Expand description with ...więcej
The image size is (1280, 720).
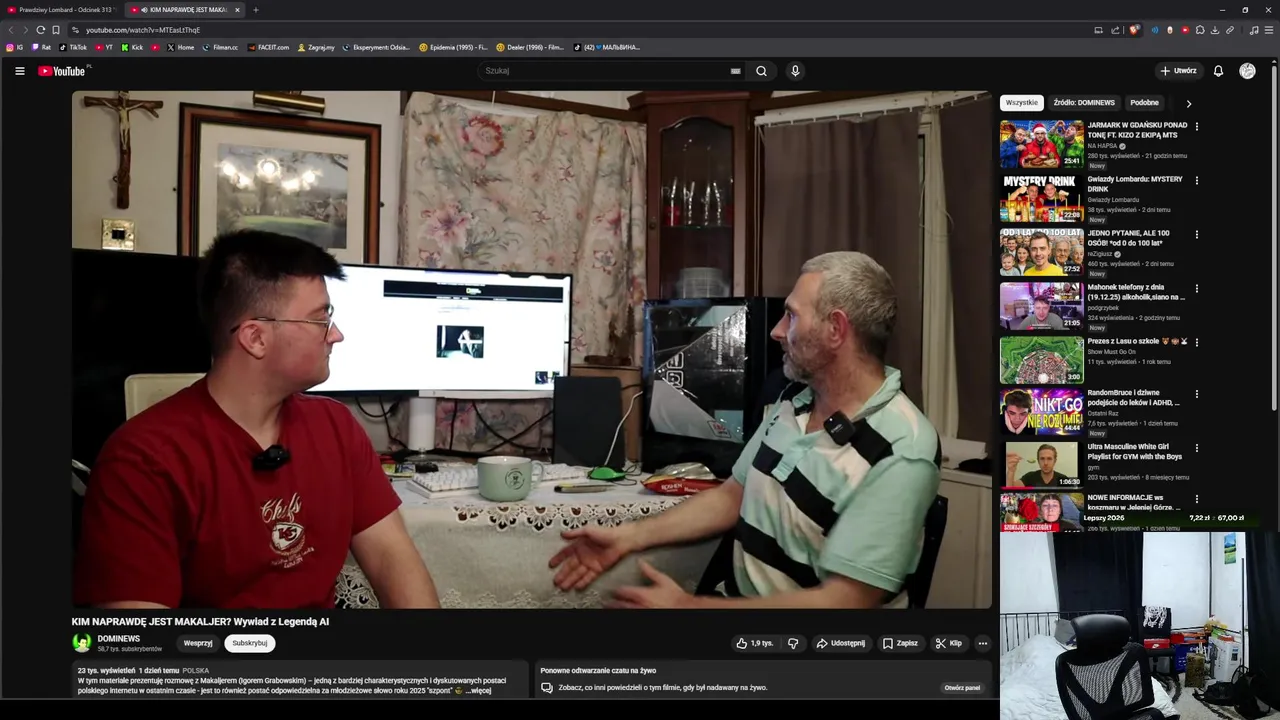(478, 690)
